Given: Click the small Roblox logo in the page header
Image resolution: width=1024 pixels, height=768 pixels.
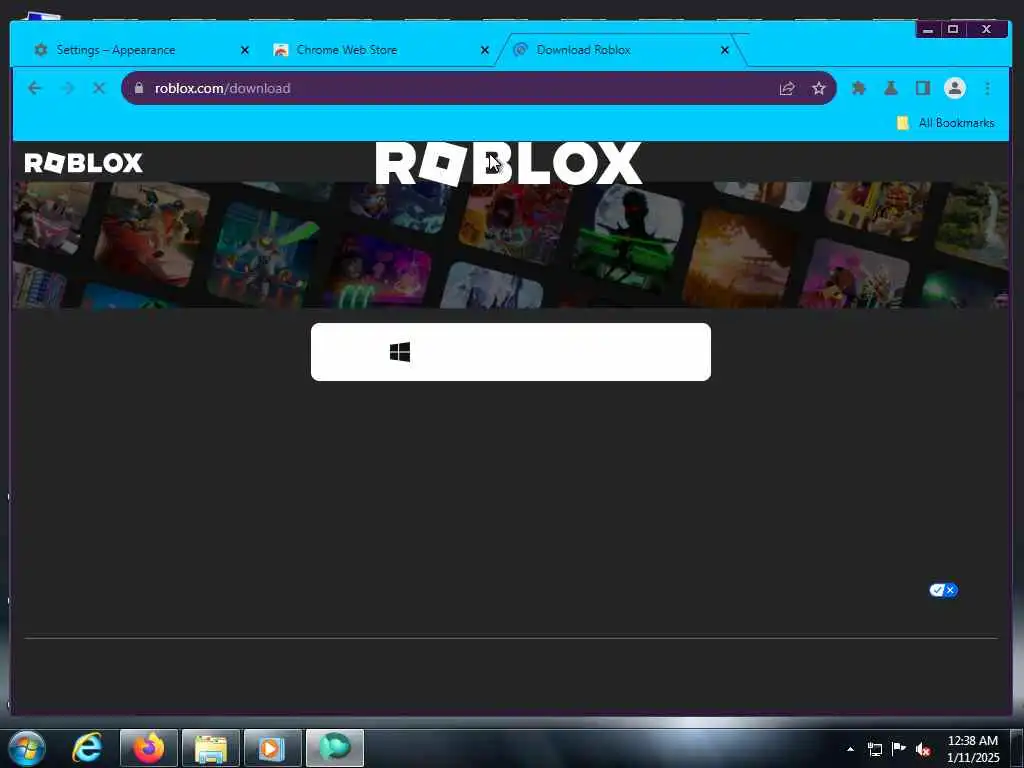Looking at the screenshot, I should pos(84,163).
